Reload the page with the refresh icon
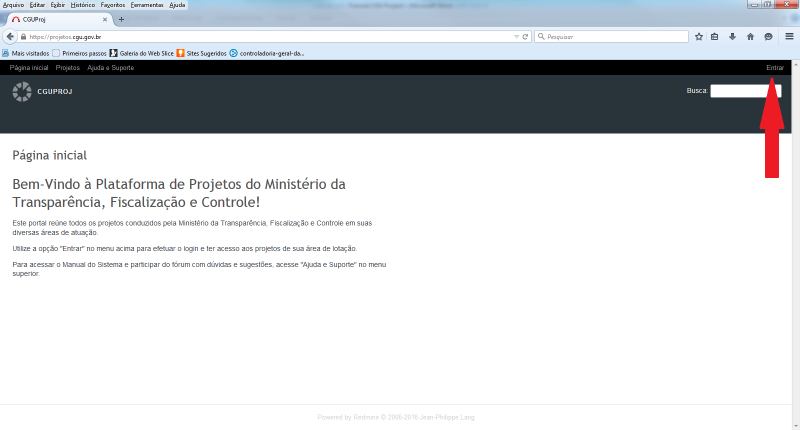 525,36
